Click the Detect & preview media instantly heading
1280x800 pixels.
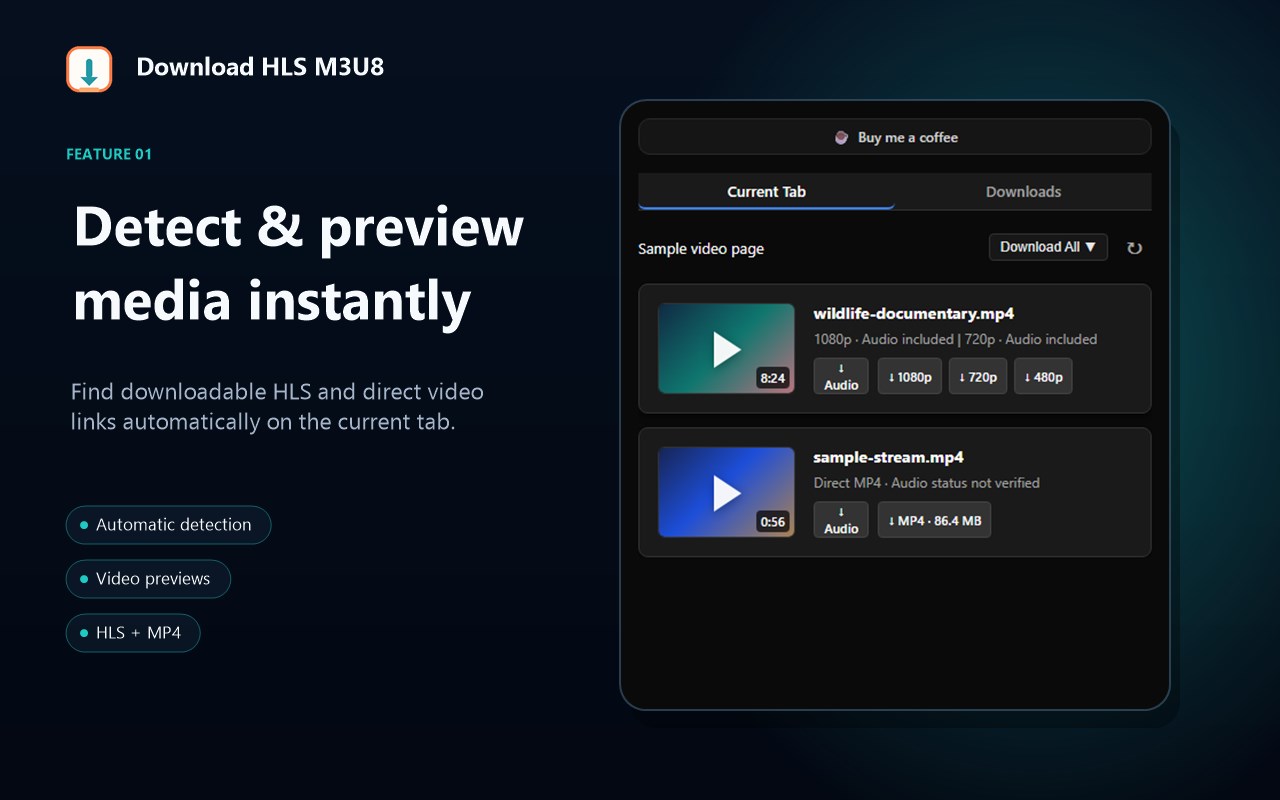tap(298, 263)
